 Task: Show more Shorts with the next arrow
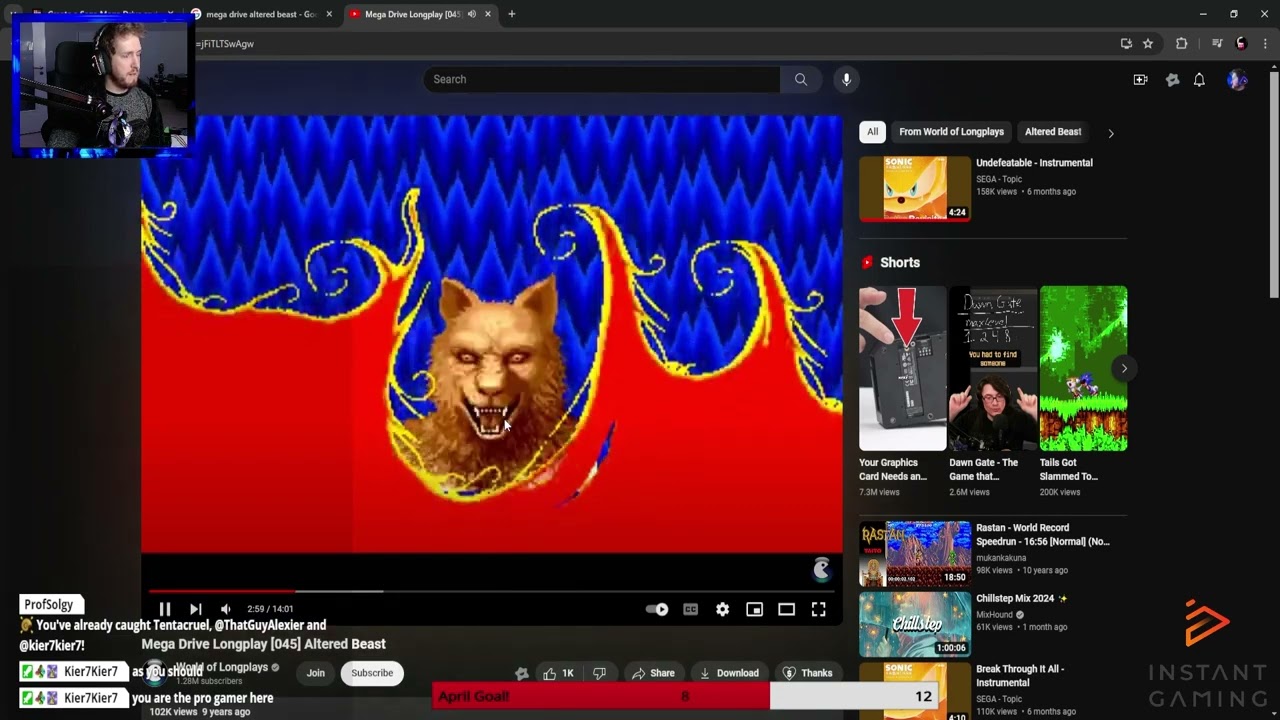[1124, 368]
